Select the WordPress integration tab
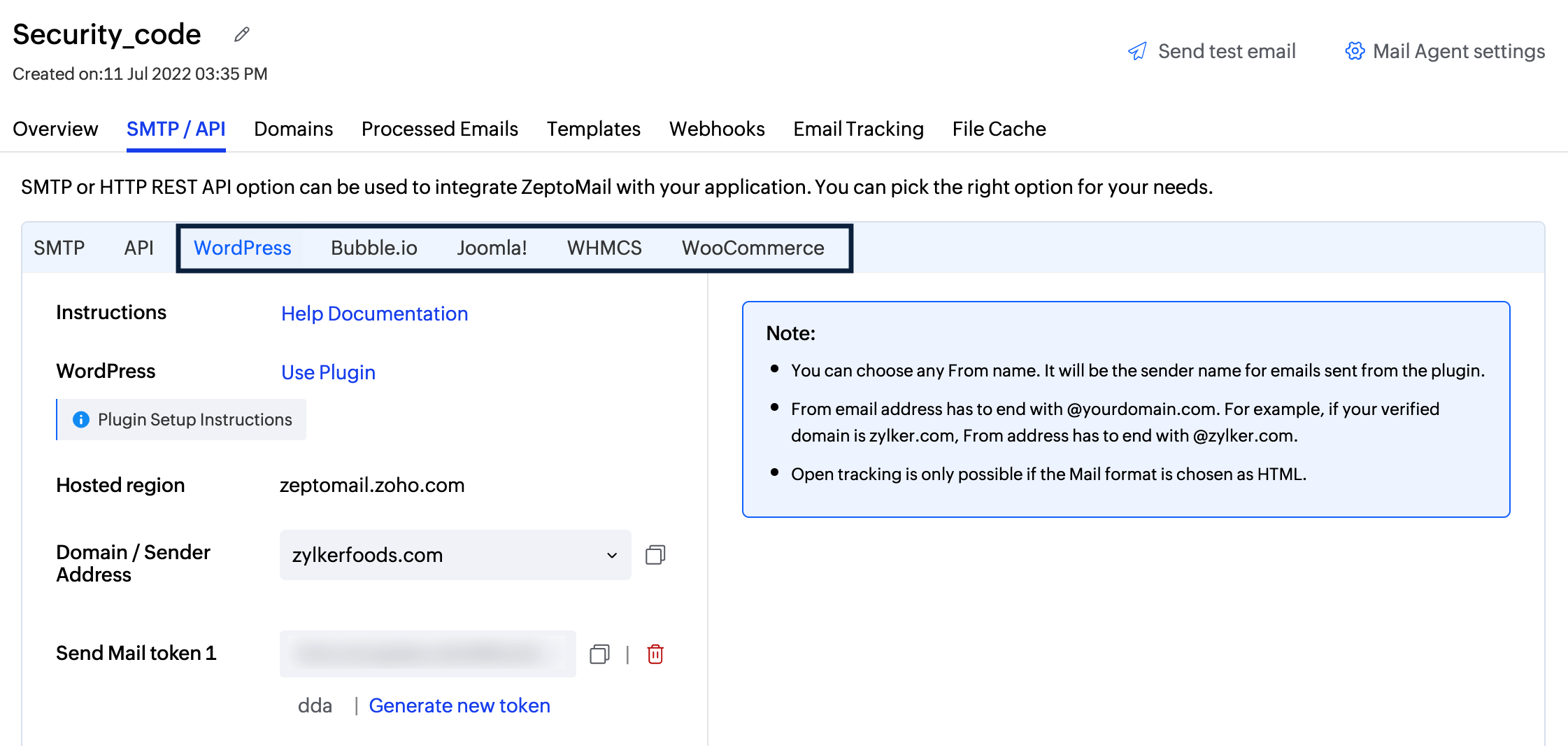The height and width of the screenshot is (746, 1568). pos(242,248)
